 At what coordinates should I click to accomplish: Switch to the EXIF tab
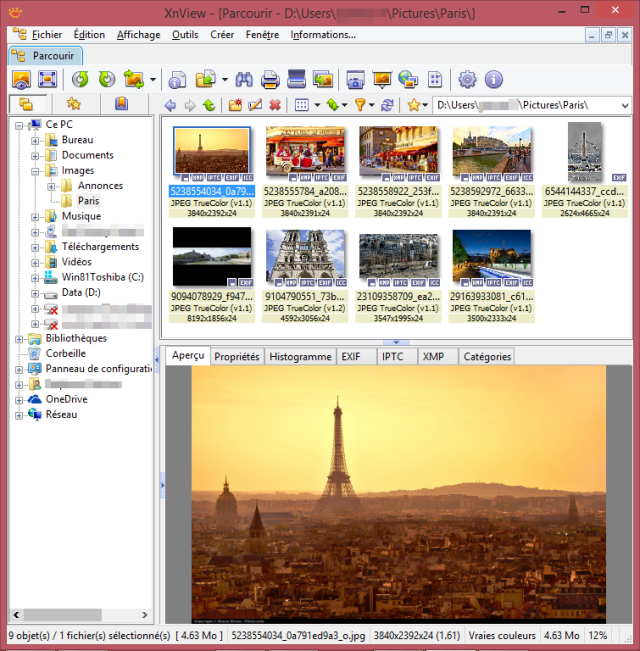pyautogui.click(x=357, y=357)
